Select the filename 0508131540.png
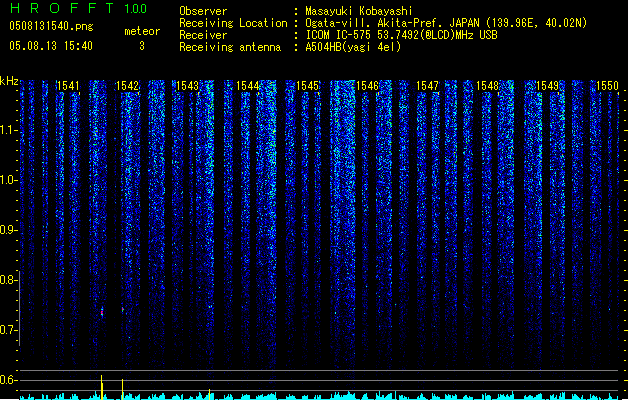629x400 pixels. point(51,27)
